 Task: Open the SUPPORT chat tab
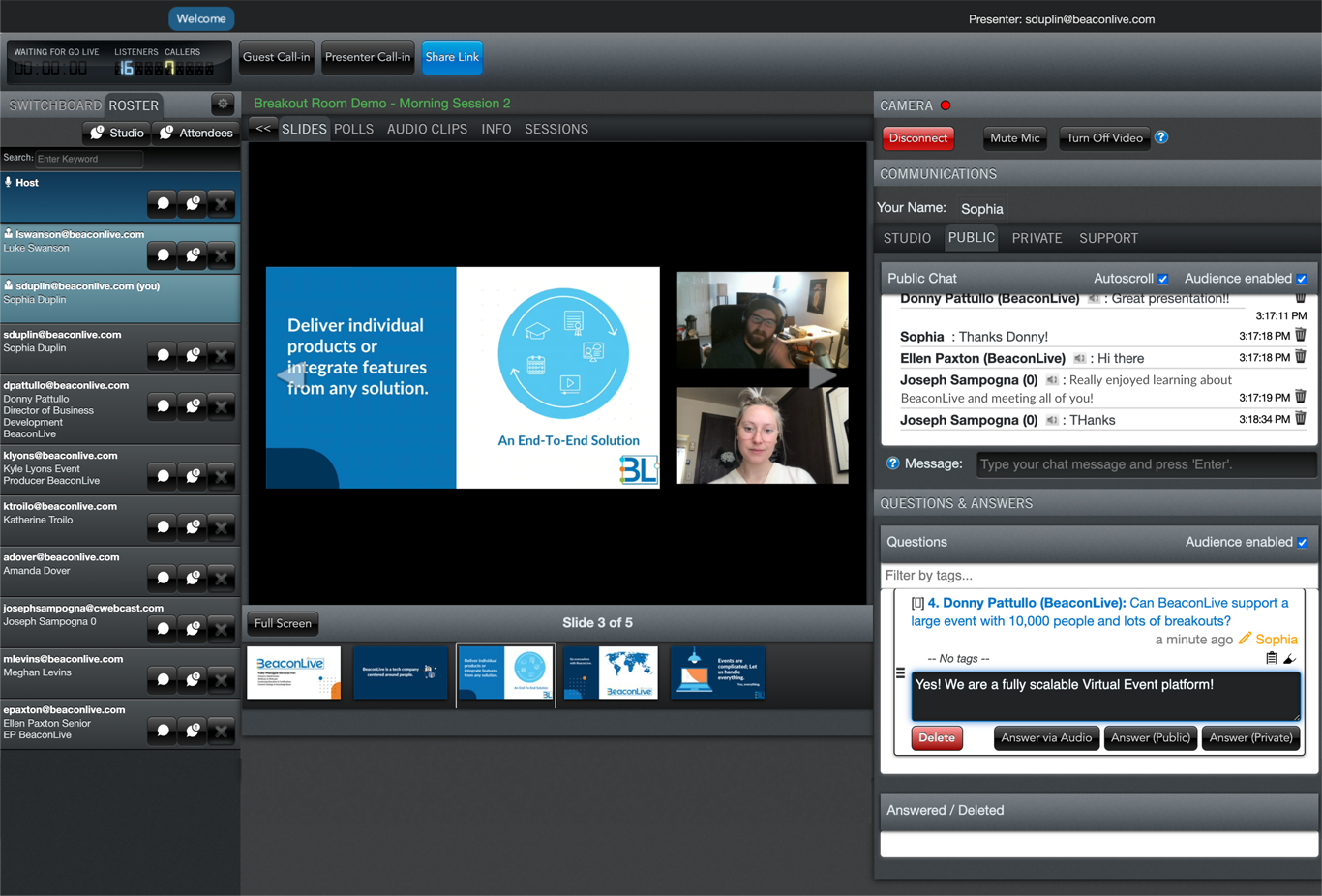tap(1108, 238)
